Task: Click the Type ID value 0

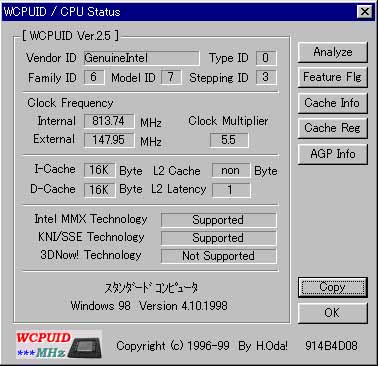Action: tap(266, 58)
